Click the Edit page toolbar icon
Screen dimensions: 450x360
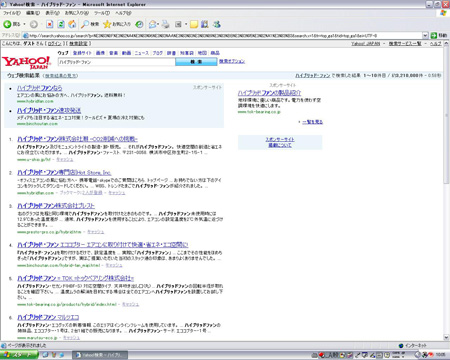tap(178, 24)
